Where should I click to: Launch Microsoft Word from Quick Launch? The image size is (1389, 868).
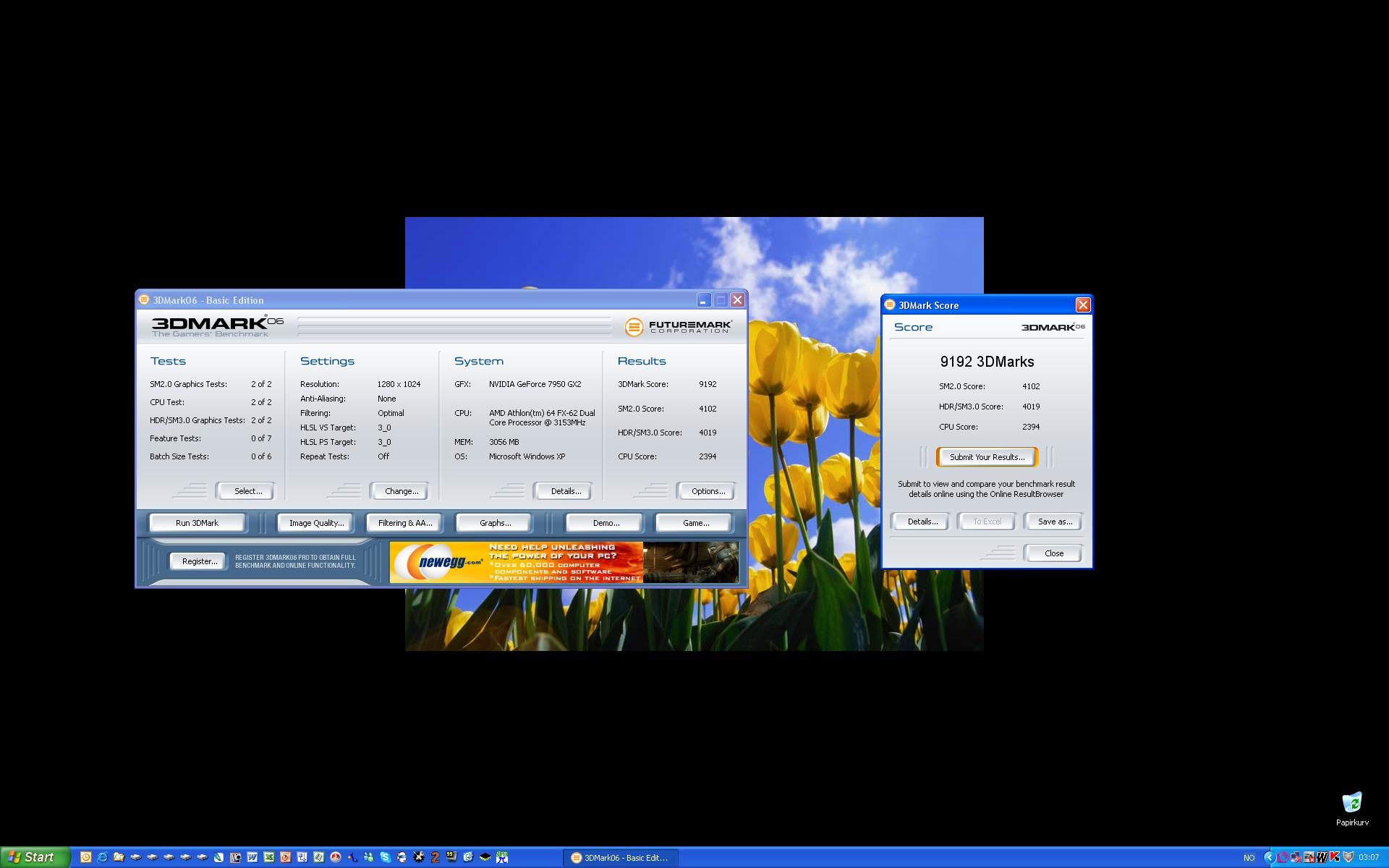pyautogui.click(x=252, y=857)
